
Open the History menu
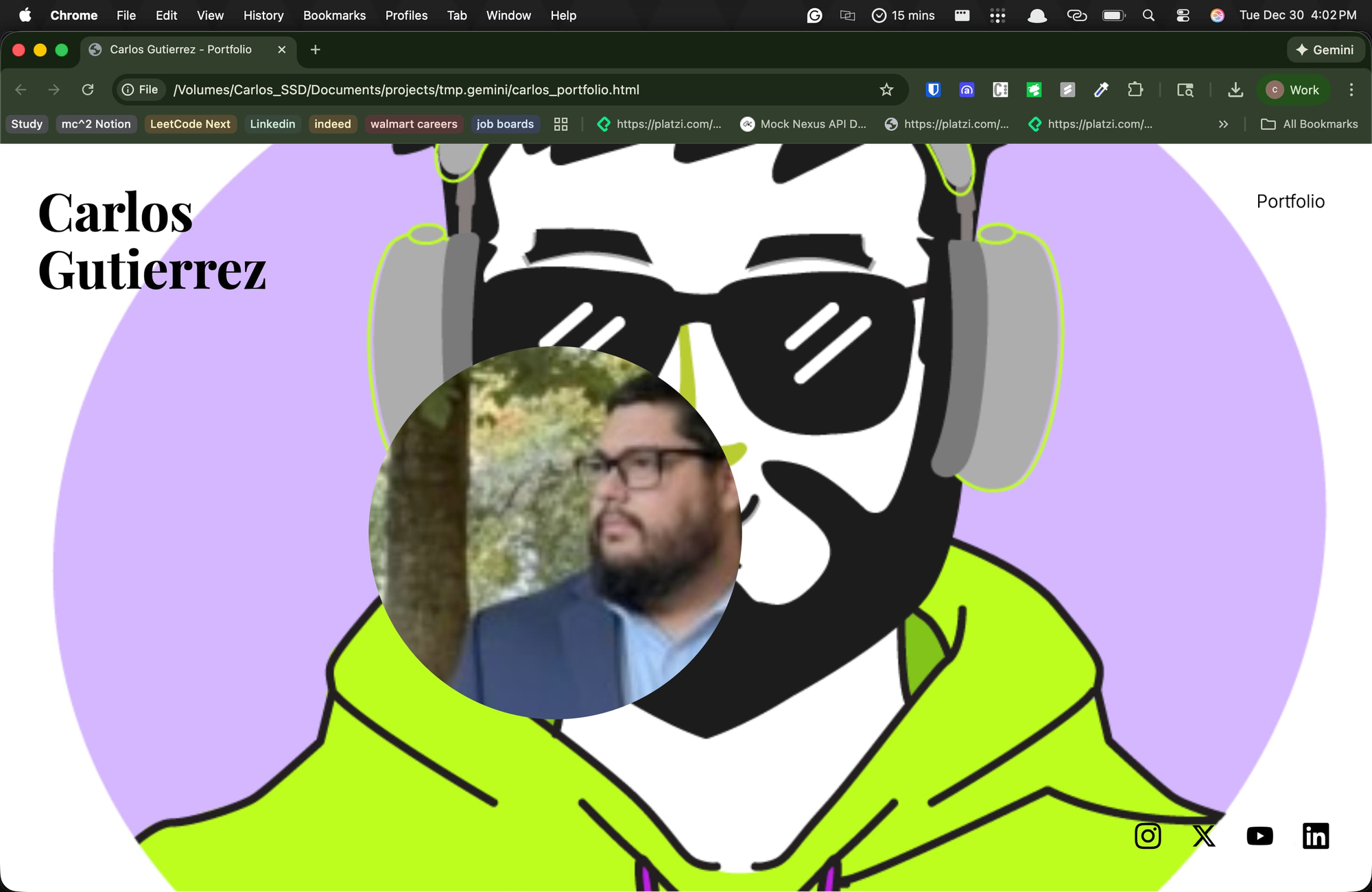pos(263,15)
